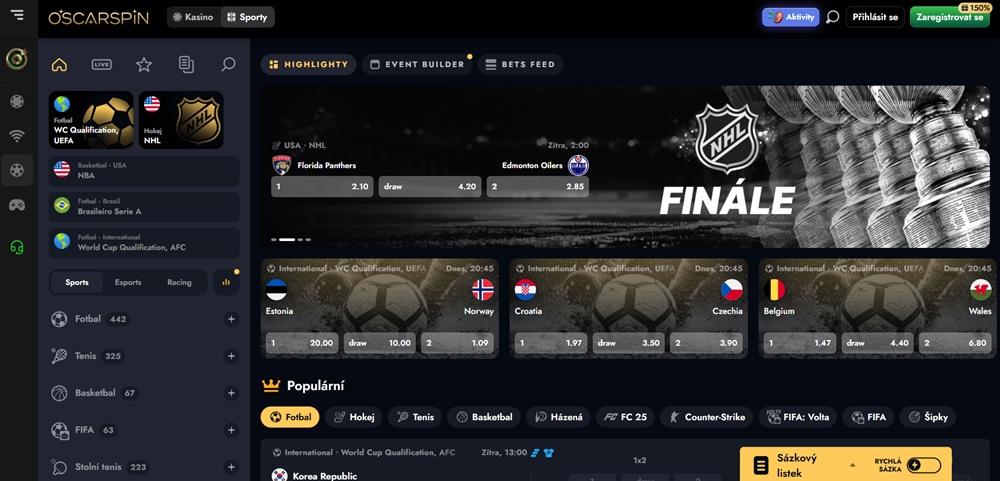Pick Florida Panthers odds 2.10
This screenshot has width=1000, height=481.
[322, 187]
